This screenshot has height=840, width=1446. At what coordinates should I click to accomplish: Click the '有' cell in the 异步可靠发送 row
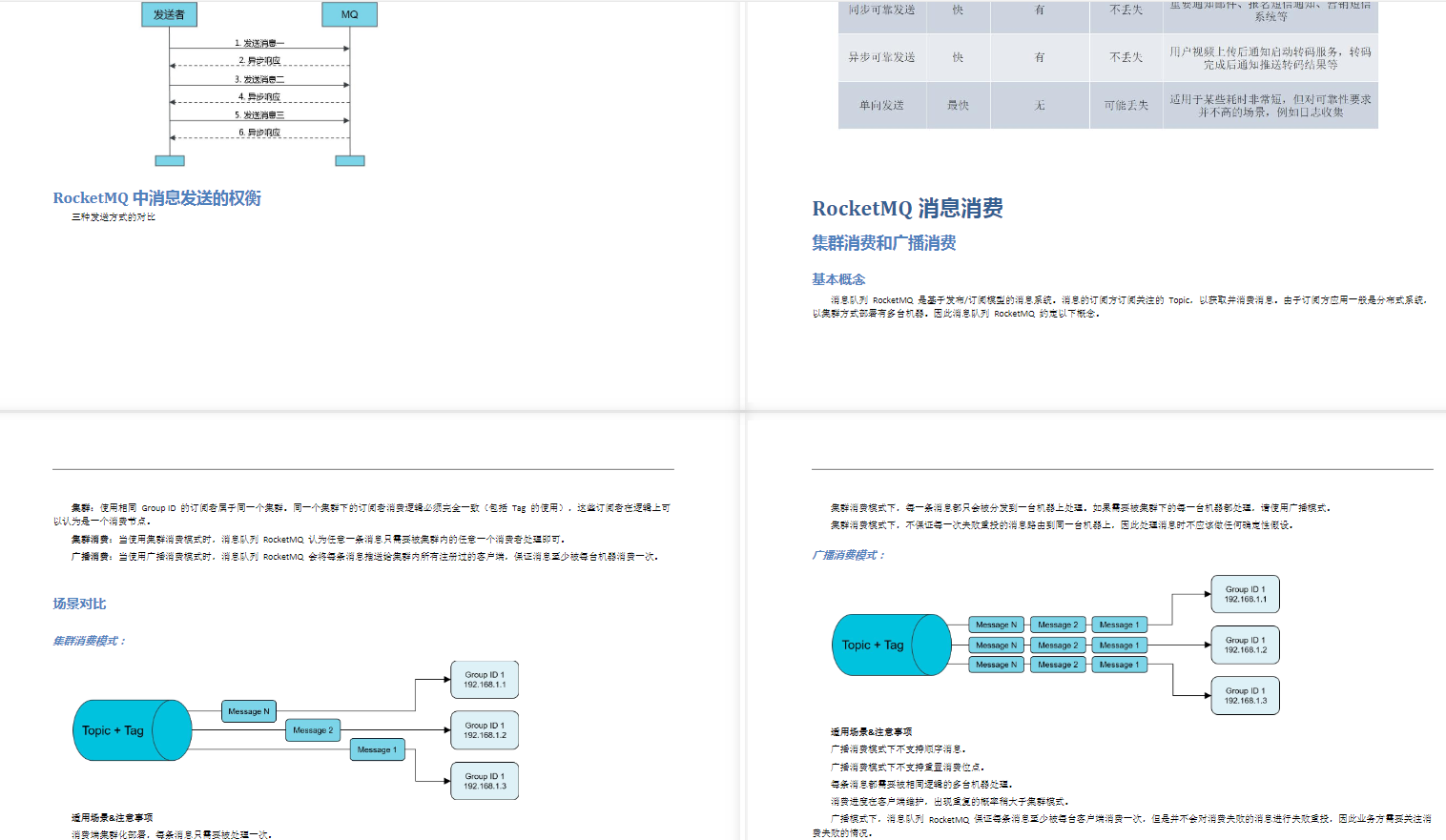pyautogui.click(x=1041, y=57)
